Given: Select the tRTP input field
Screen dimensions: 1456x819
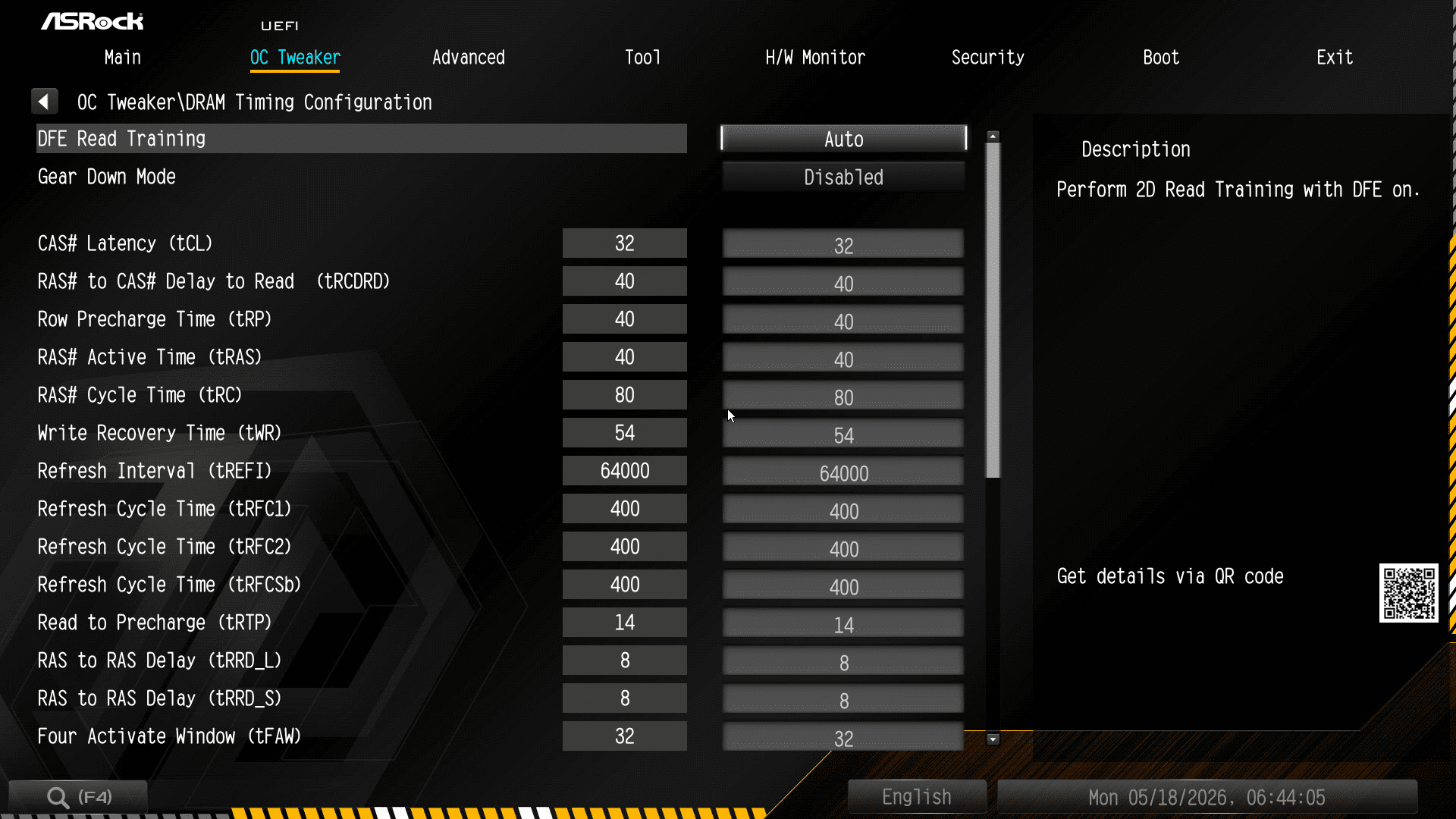Looking at the screenshot, I should click(843, 623).
